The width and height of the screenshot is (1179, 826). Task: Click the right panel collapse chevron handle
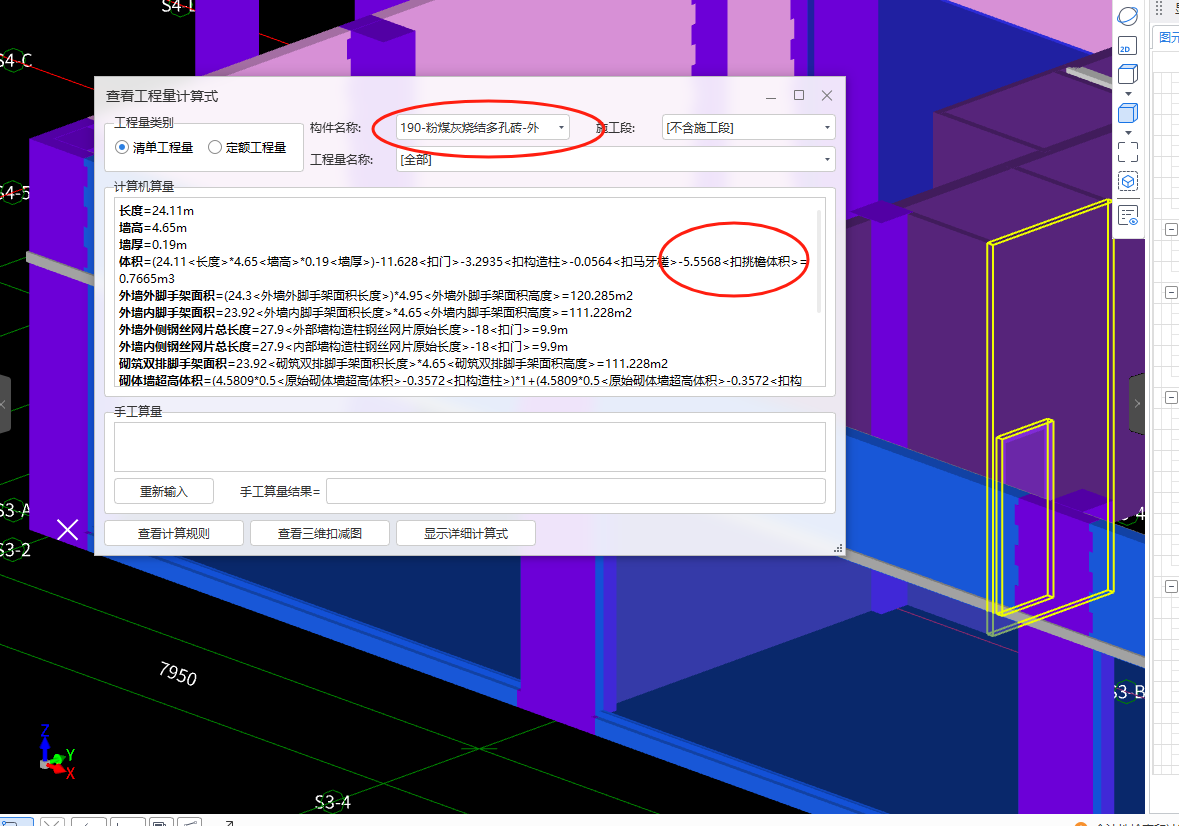(1137, 404)
